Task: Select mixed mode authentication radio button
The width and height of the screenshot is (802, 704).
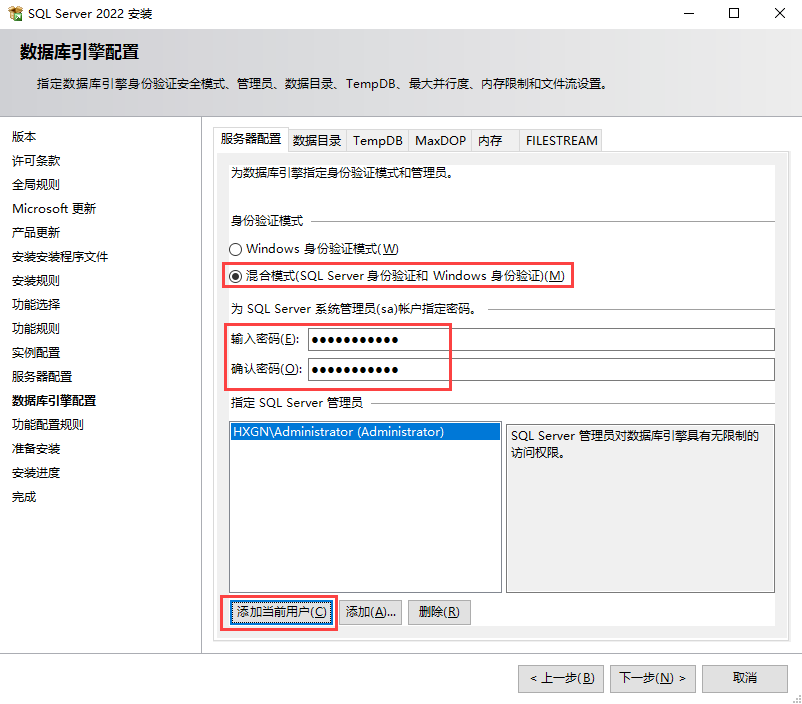Action: (x=236, y=276)
